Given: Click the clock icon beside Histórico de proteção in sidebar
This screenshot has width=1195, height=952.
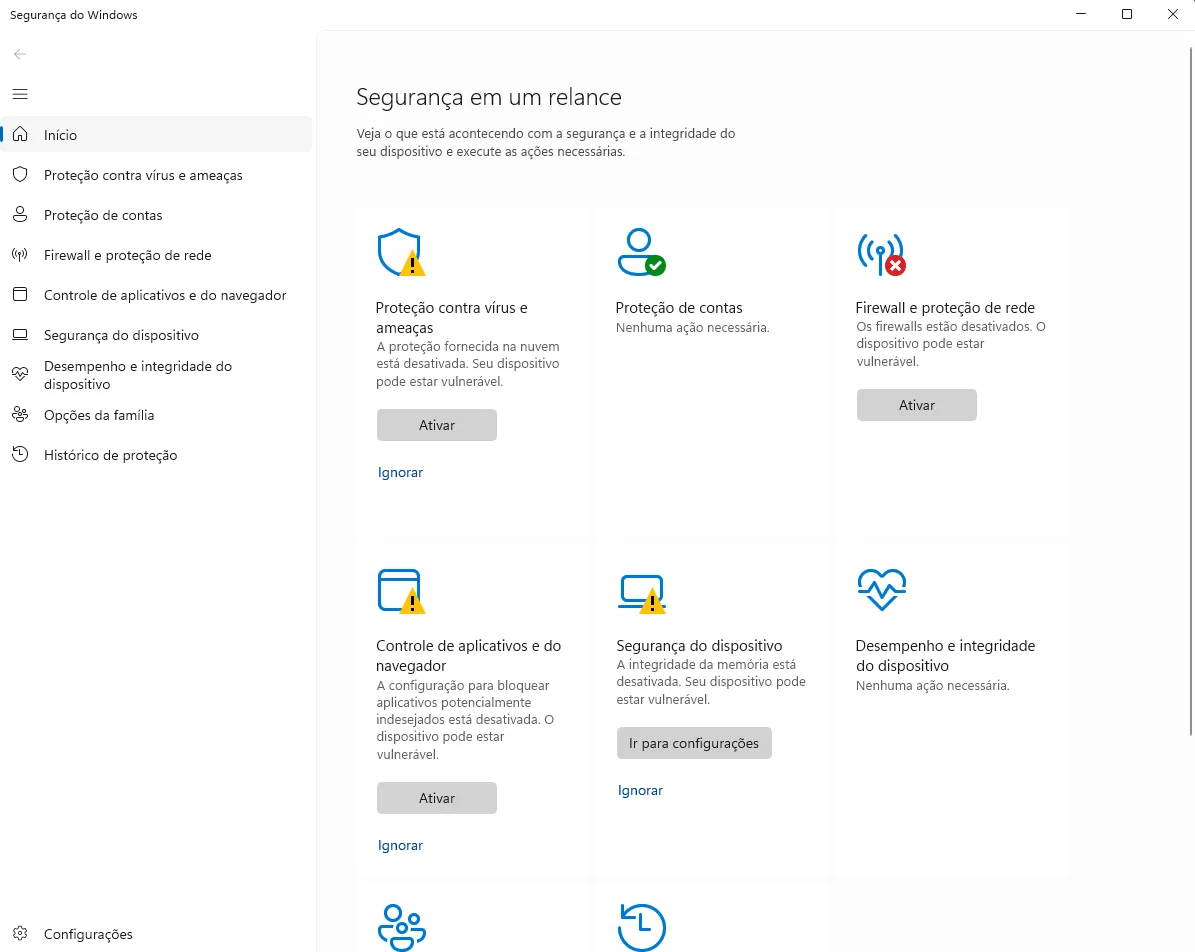Looking at the screenshot, I should click(x=20, y=454).
